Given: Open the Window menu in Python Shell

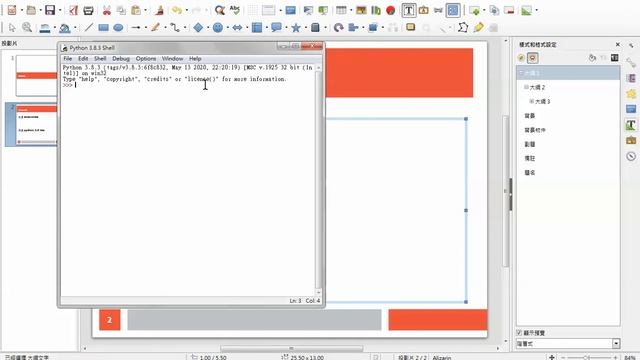Looking at the screenshot, I should click(172, 59).
